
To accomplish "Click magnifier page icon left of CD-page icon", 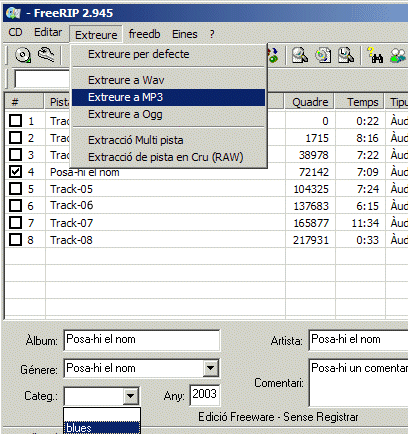I will pos(300,55).
